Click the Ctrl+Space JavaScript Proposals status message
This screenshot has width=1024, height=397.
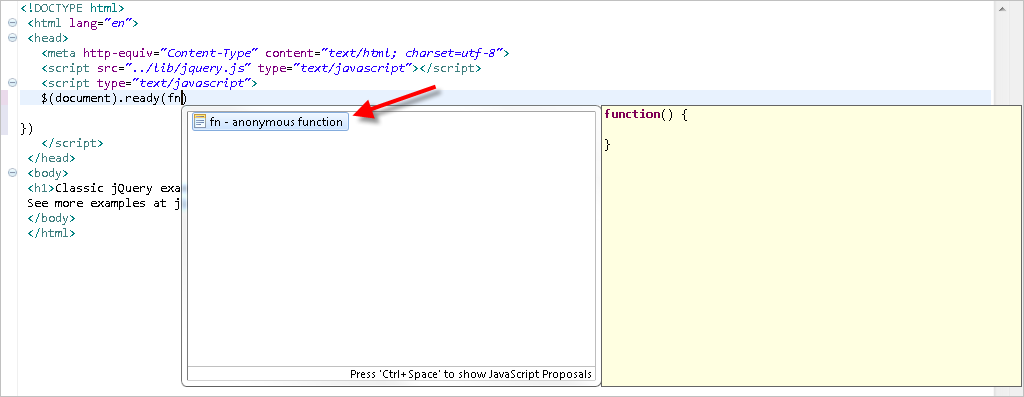[x=471, y=374]
